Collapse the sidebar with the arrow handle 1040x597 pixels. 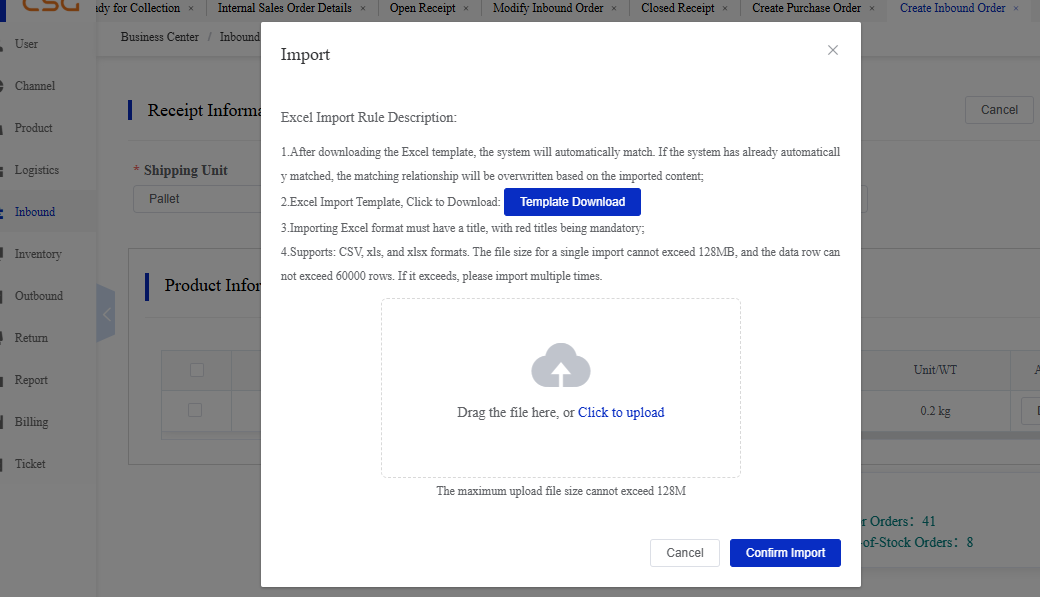tap(106, 313)
